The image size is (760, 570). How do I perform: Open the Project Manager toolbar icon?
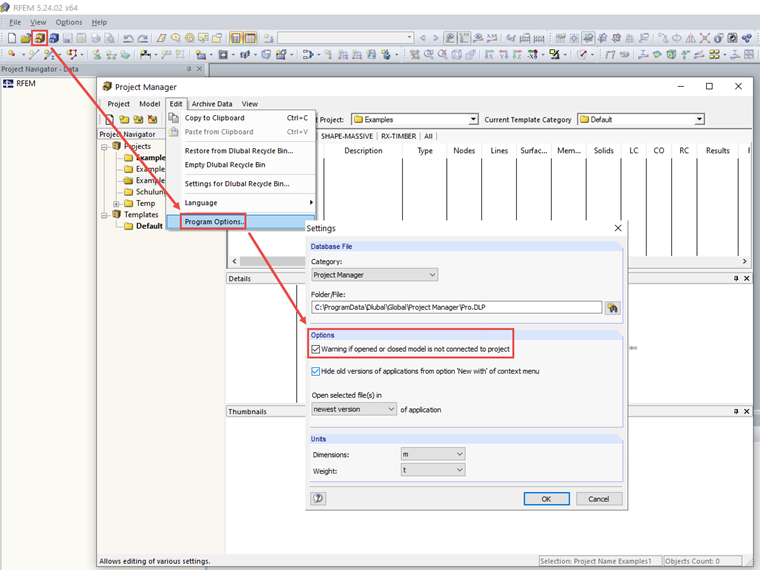point(40,38)
